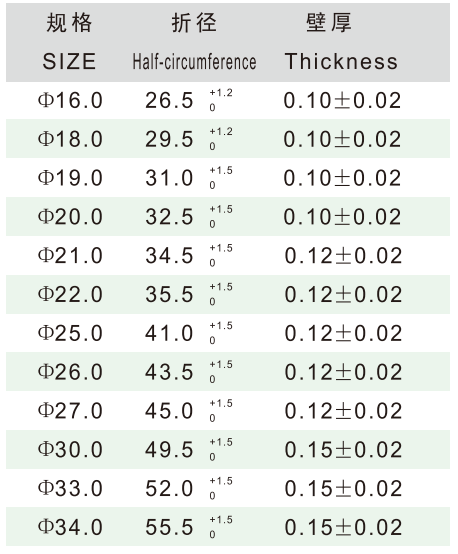Click thickness 0.12±0.02 in Φ22.0 row
The height and width of the screenshot is (554, 458).
coord(344,295)
